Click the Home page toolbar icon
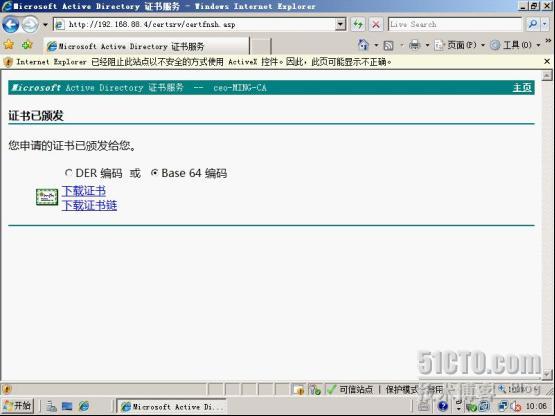This screenshot has width=555, height=416. 364,45
